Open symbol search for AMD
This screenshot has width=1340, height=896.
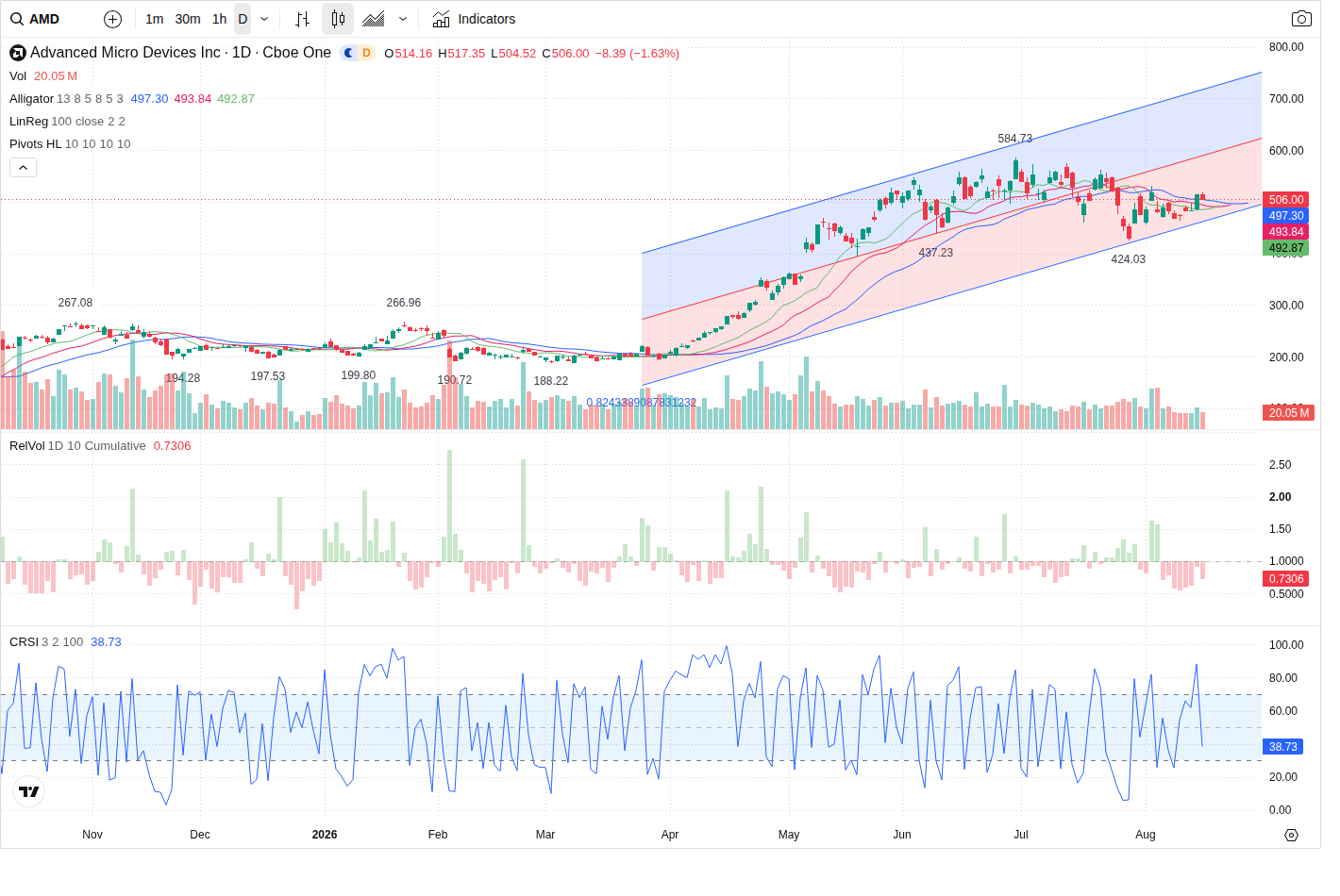35,19
